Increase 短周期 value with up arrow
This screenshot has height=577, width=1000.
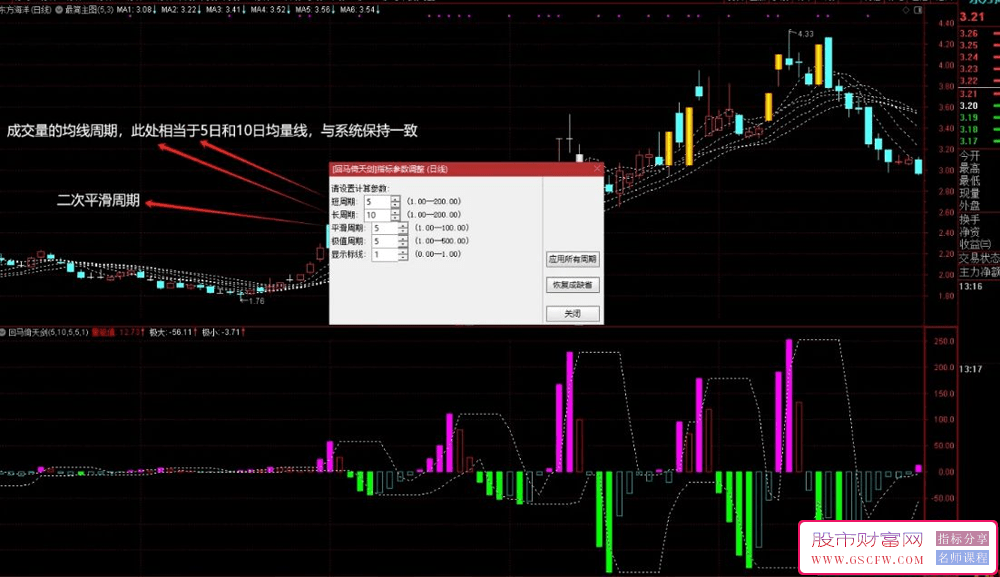pyautogui.click(x=395, y=199)
